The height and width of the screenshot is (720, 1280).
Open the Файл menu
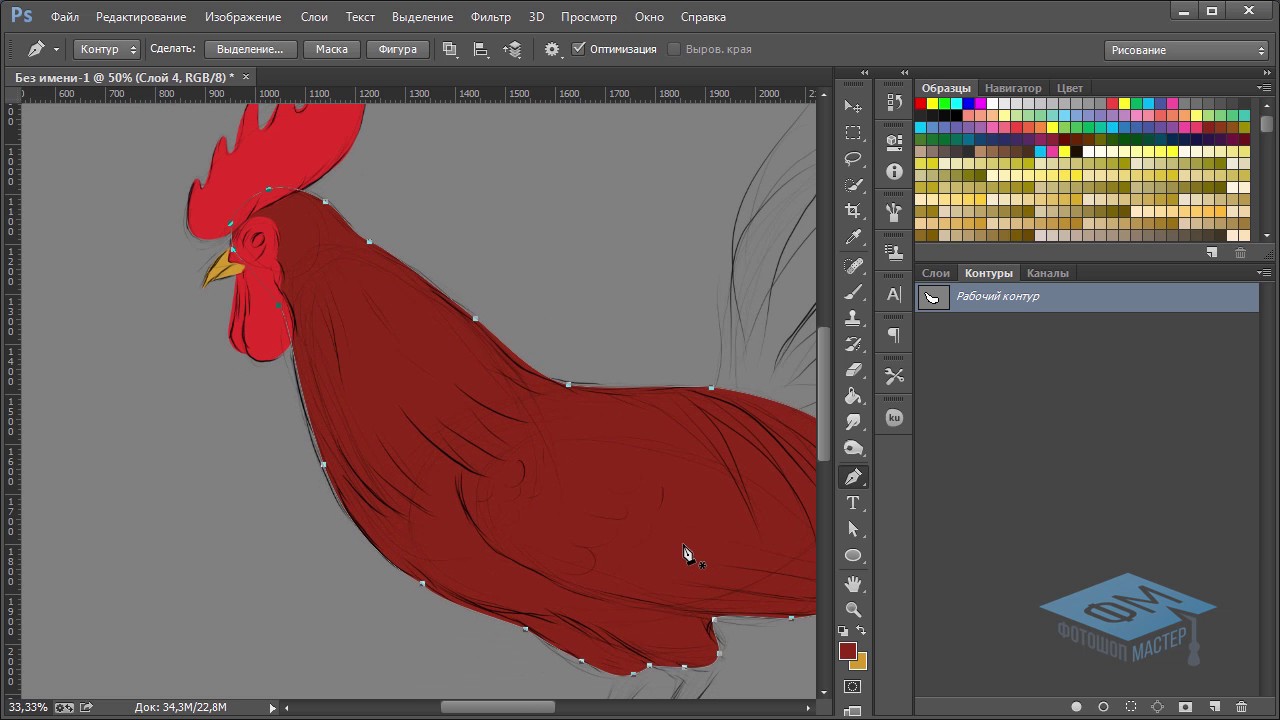(x=64, y=17)
